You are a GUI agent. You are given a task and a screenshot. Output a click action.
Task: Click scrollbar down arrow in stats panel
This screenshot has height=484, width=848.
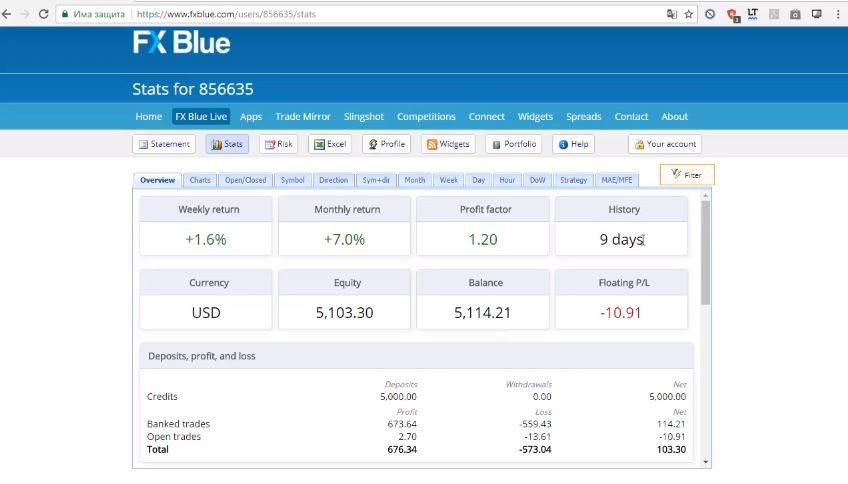click(x=706, y=462)
